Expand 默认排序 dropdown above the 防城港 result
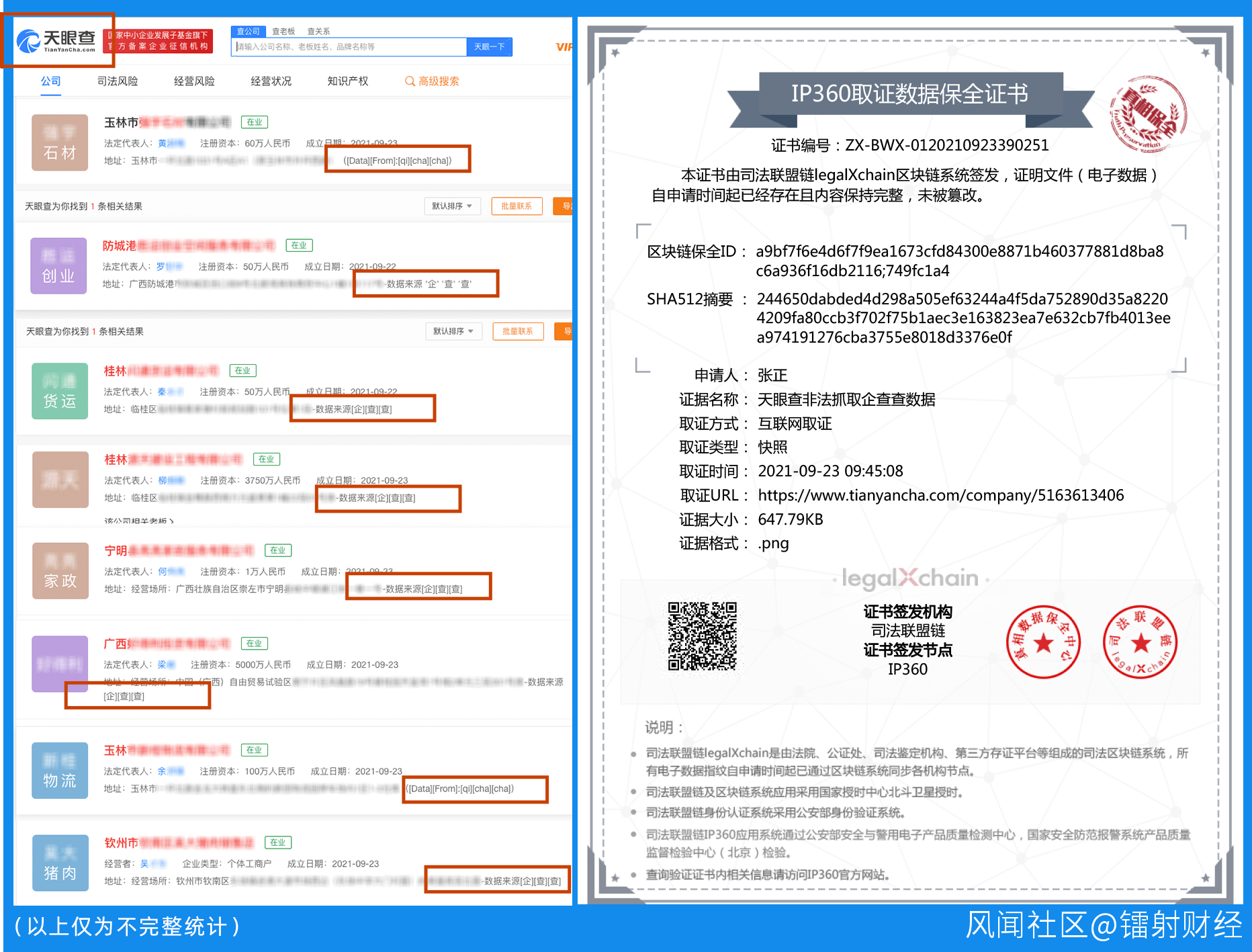This screenshot has width=1252, height=952. click(452, 206)
